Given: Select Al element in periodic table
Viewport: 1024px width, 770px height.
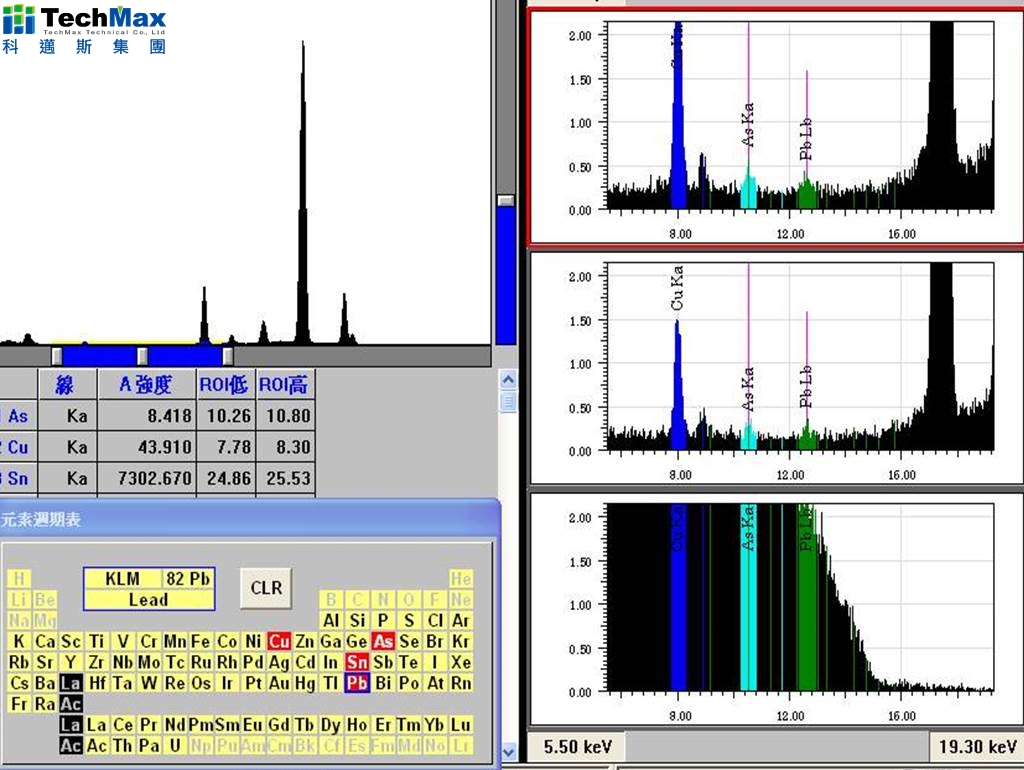Looking at the screenshot, I should click(x=331, y=620).
